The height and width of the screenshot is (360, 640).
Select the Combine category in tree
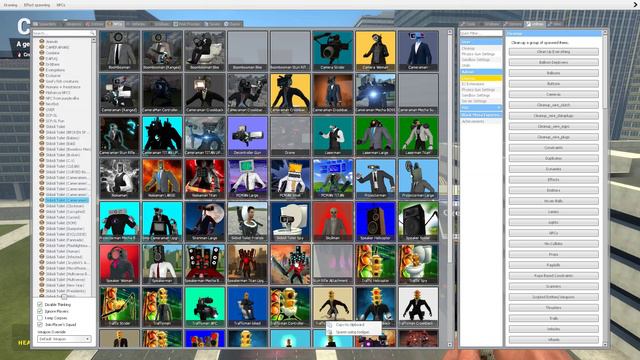click(53, 53)
